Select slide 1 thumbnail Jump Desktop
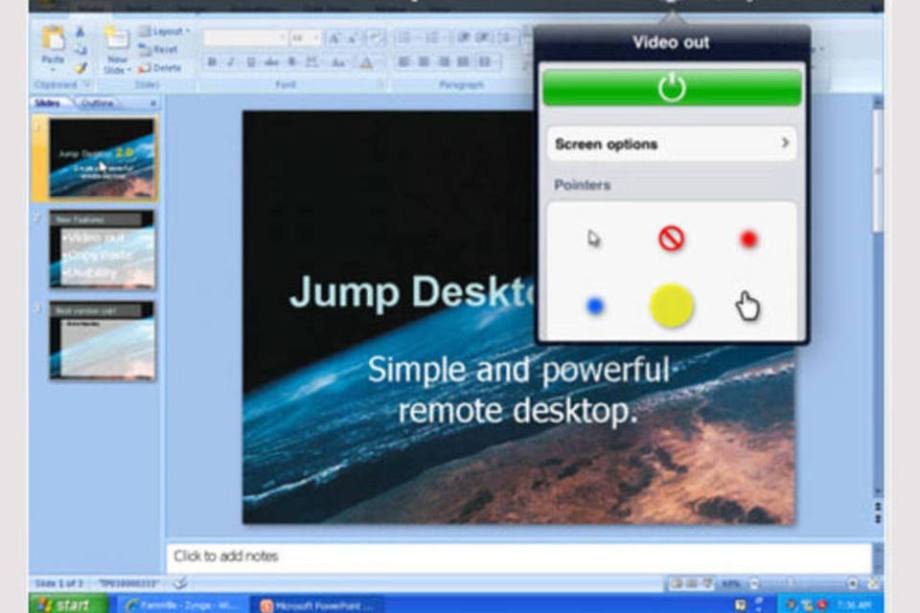Screen dimensions: 920x613 [x=102, y=158]
